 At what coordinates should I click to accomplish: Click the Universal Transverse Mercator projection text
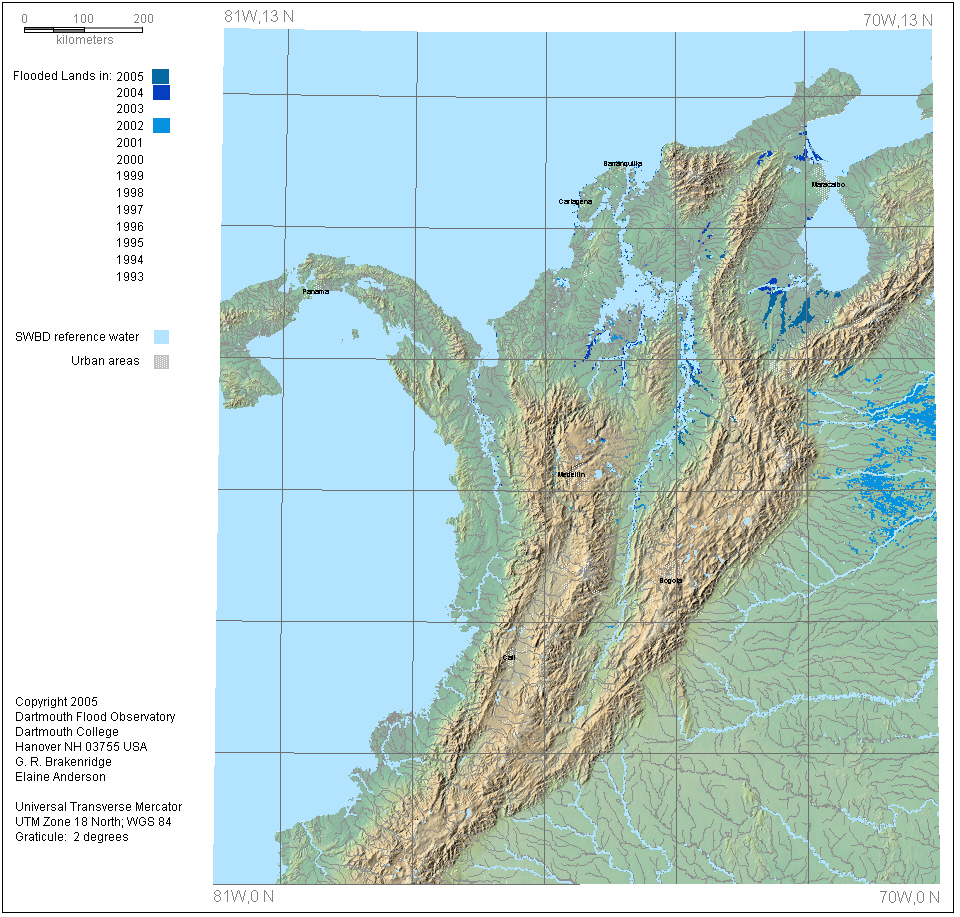click(x=98, y=807)
